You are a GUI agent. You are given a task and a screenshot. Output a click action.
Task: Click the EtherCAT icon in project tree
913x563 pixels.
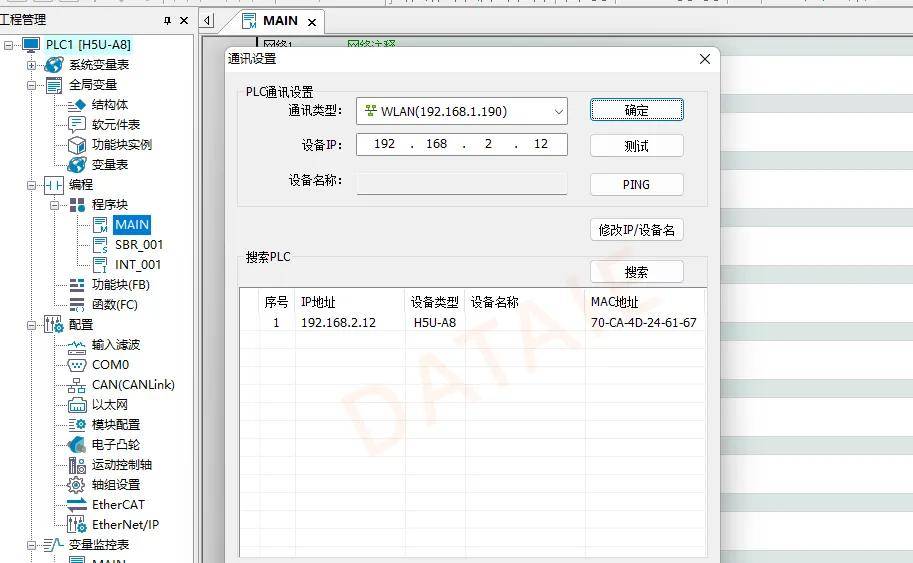77,505
